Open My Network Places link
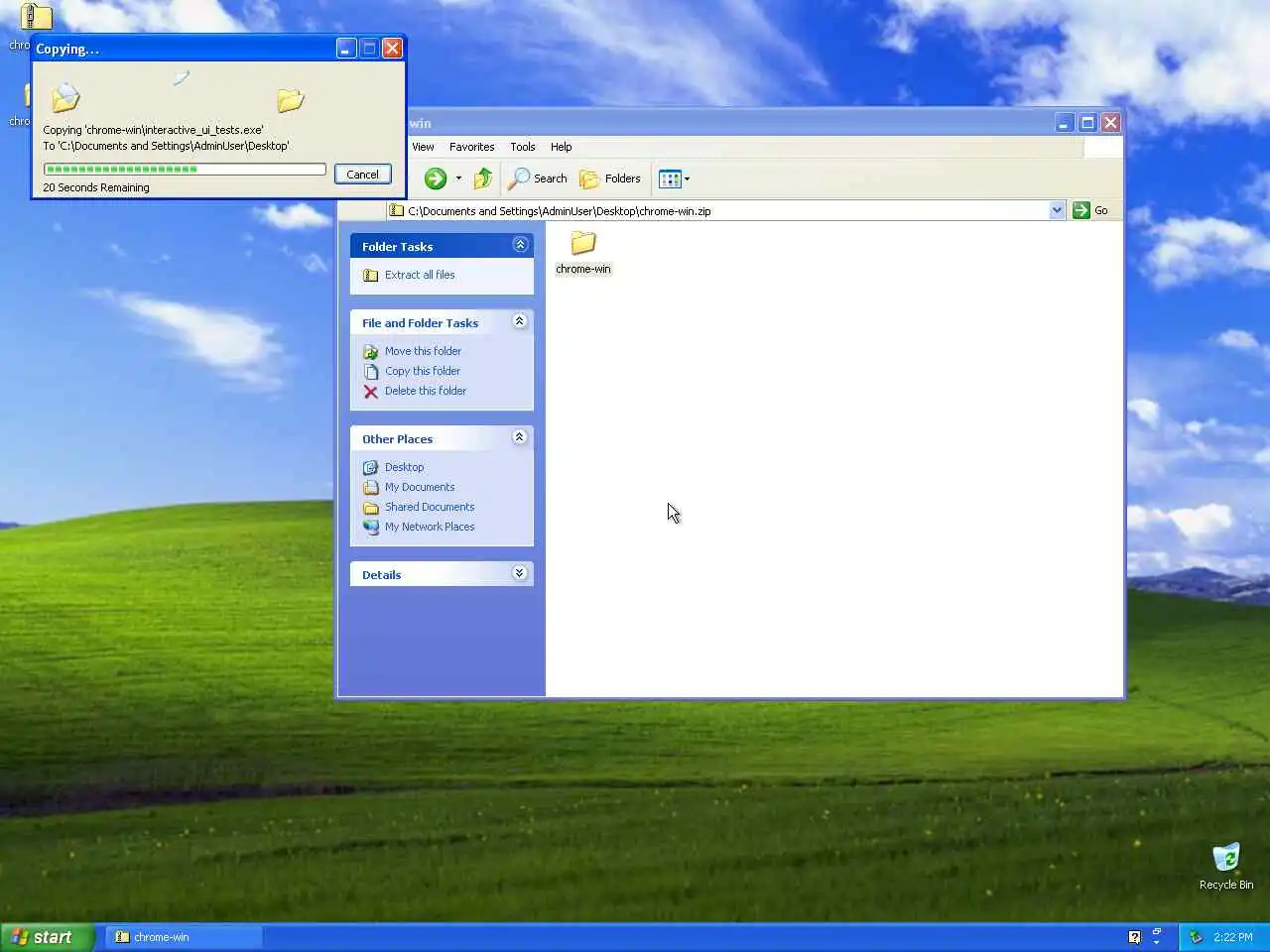The height and width of the screenshot is (952, 1270). 430,527
